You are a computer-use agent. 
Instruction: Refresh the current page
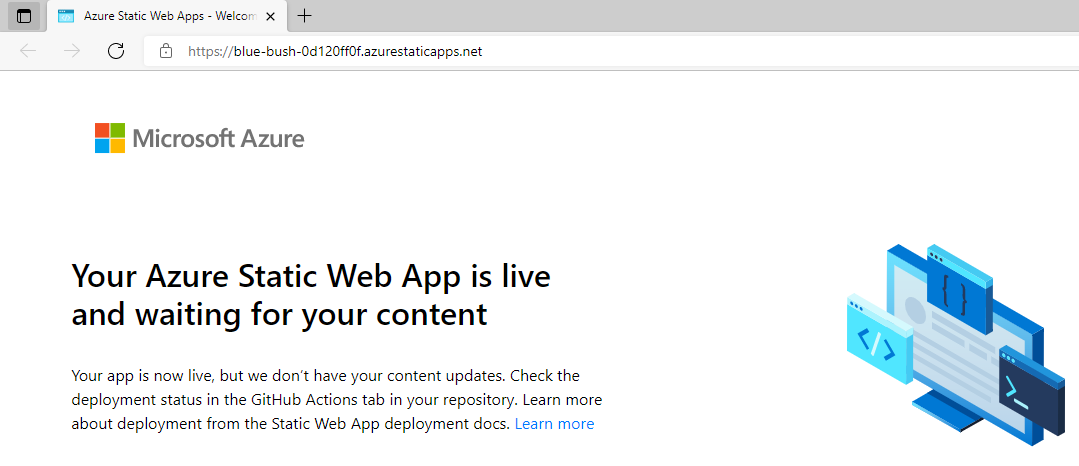coord(116,51)
